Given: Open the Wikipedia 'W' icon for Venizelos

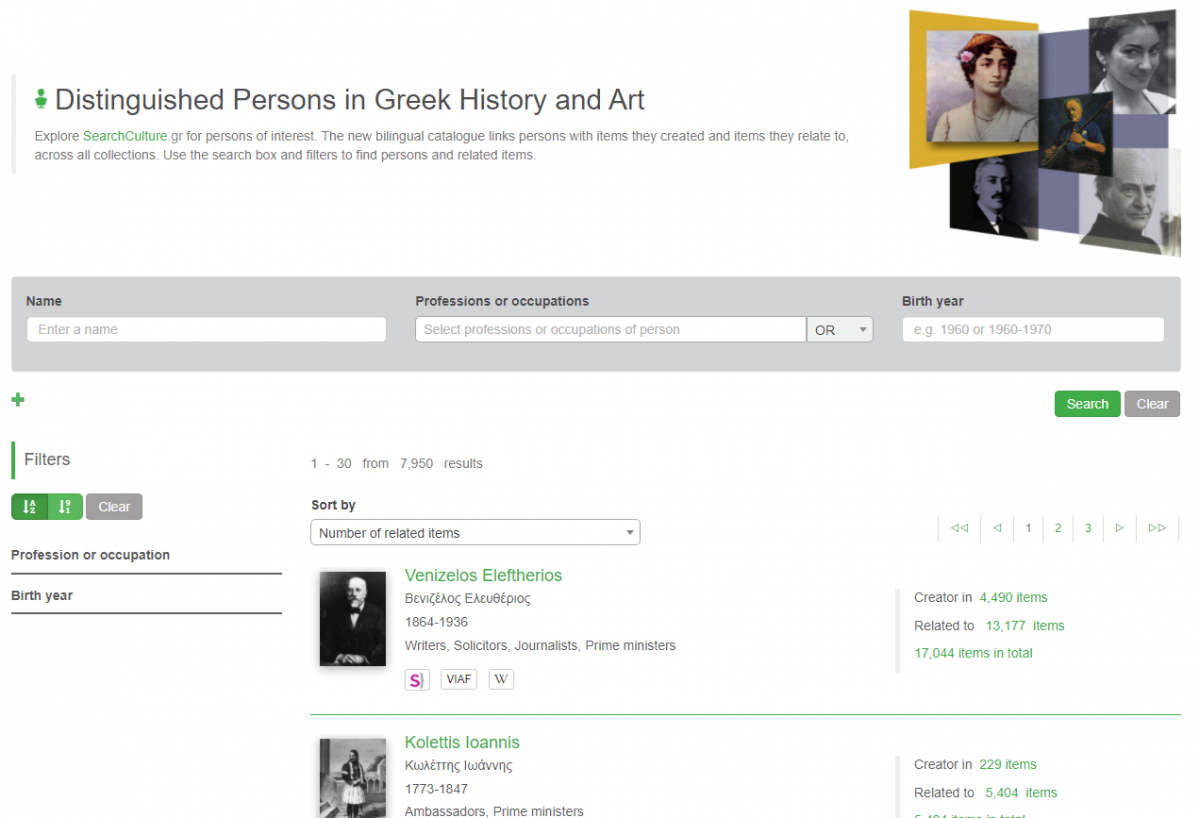Looking at the screenshot, I should tap(502, 680).
